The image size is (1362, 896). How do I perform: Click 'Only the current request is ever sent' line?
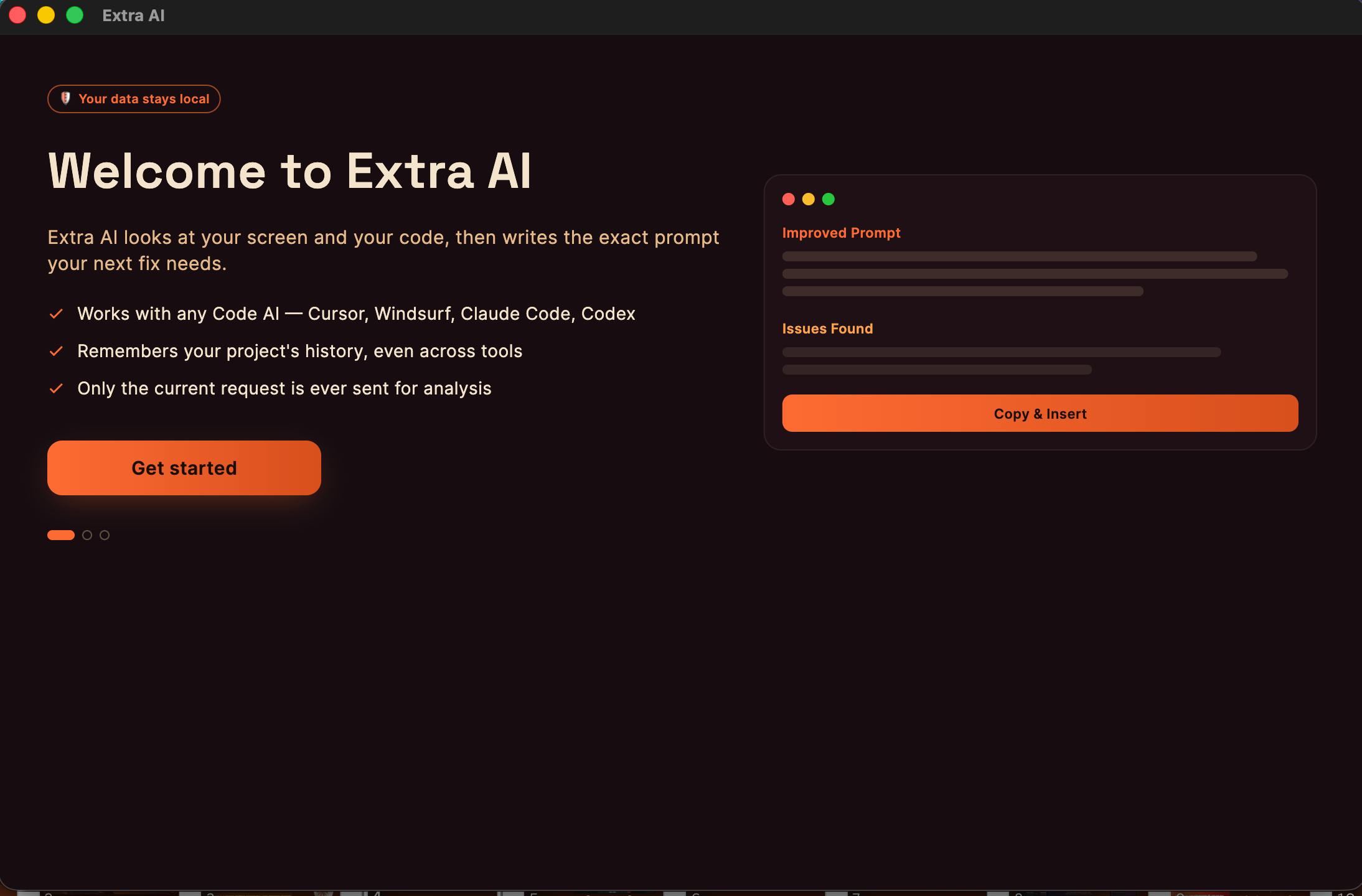click(x=284, y=388)
